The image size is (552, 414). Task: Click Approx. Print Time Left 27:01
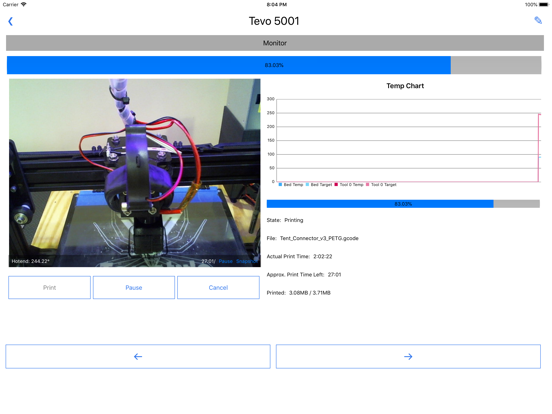[304, 275]
